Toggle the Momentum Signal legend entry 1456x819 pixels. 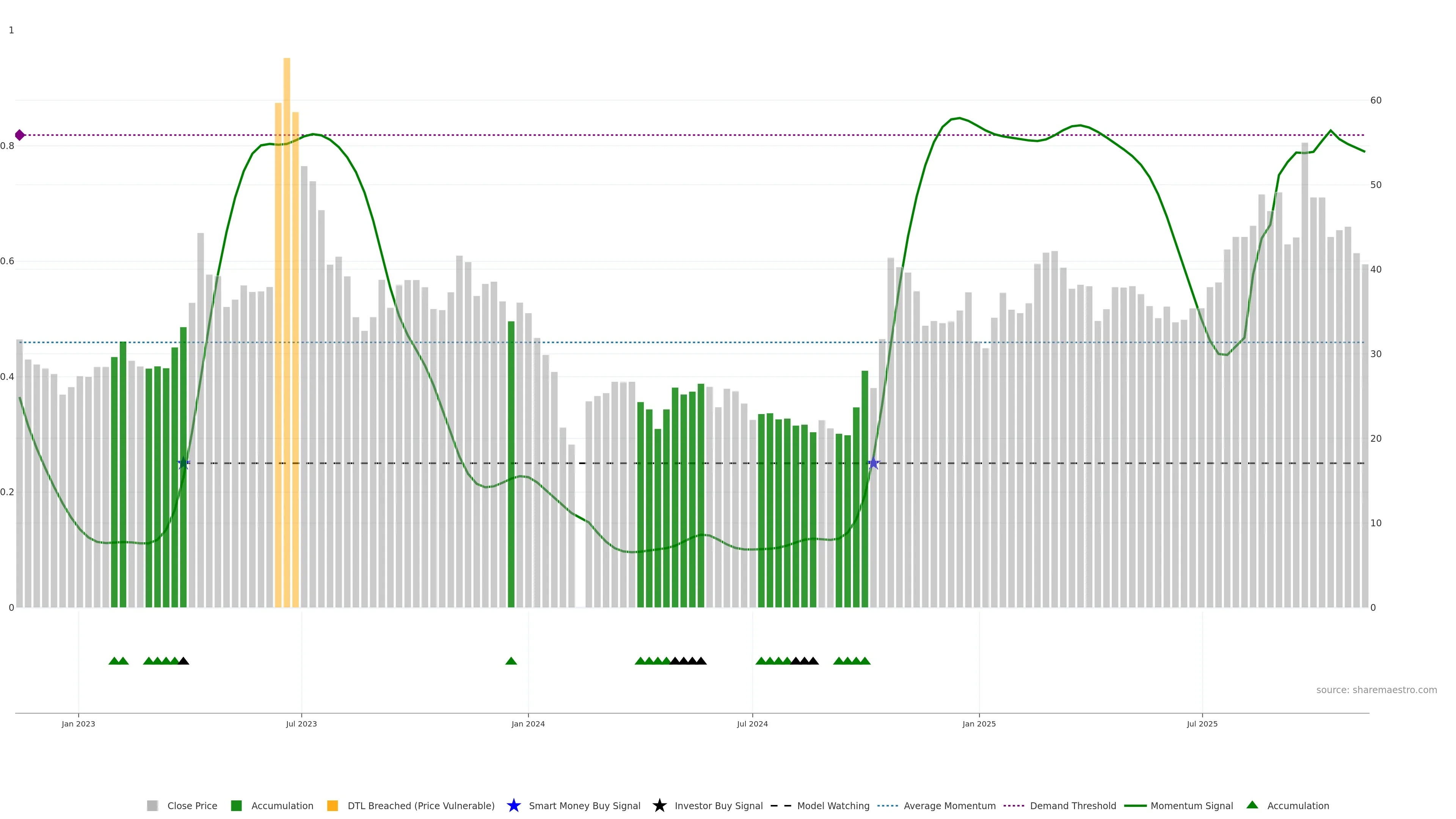[x=1191, y=805]
